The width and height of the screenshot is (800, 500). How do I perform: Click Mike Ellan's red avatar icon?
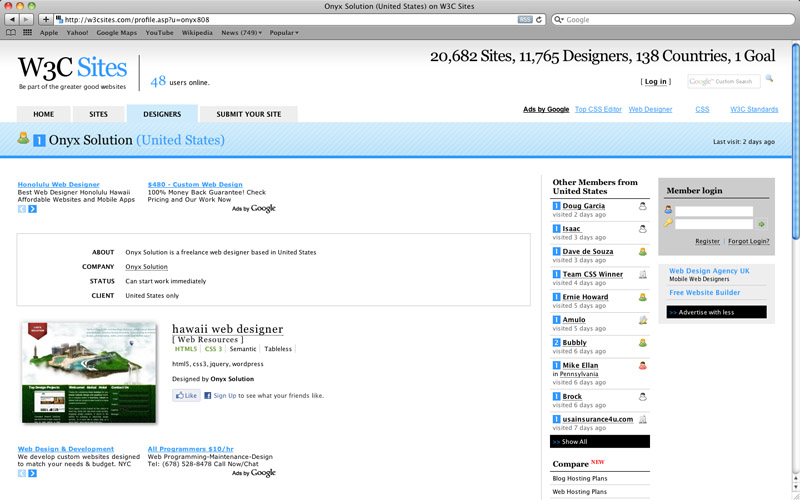tap(643, 365)
